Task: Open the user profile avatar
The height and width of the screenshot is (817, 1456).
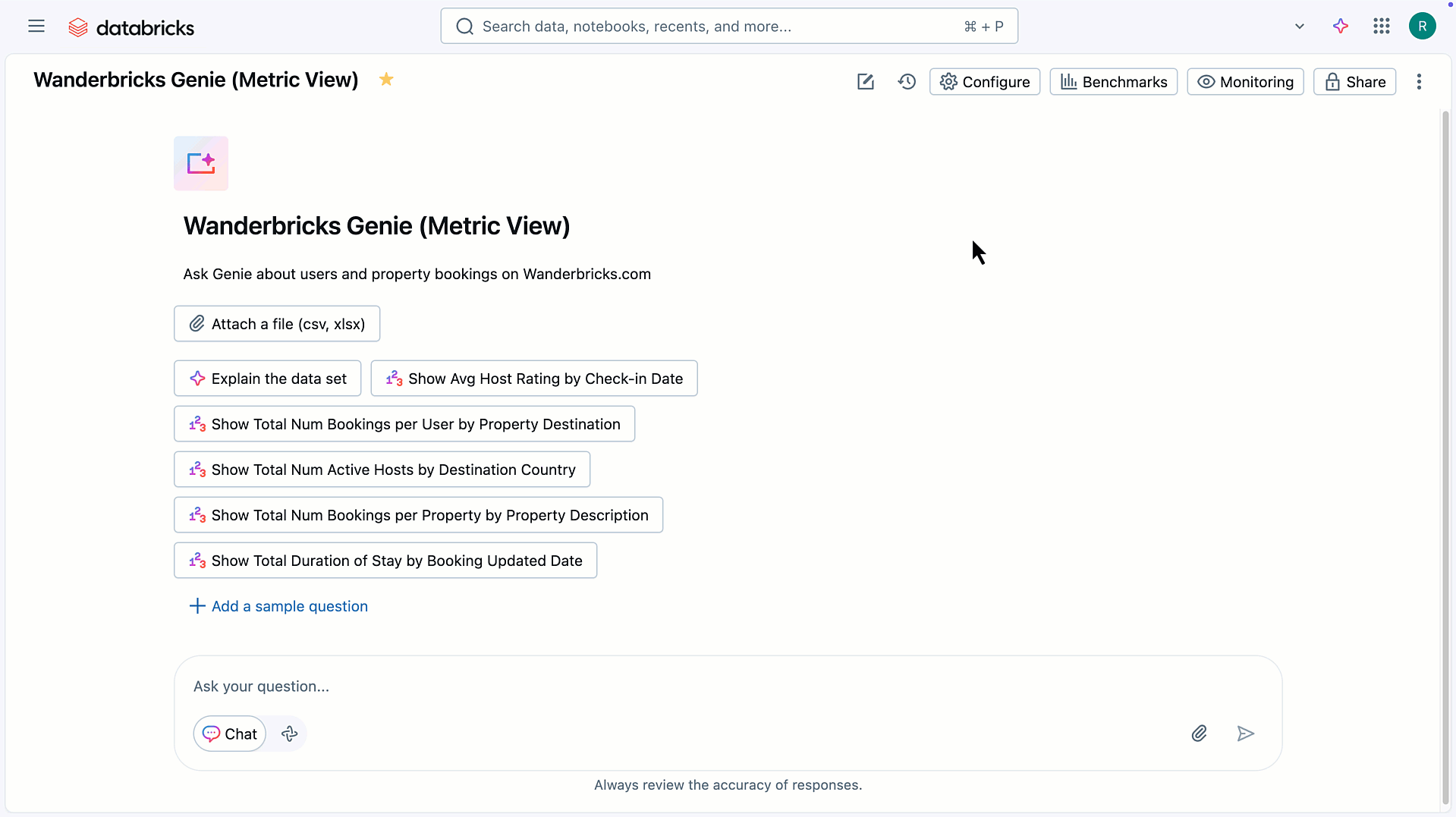Action: tap(1422, 27)
